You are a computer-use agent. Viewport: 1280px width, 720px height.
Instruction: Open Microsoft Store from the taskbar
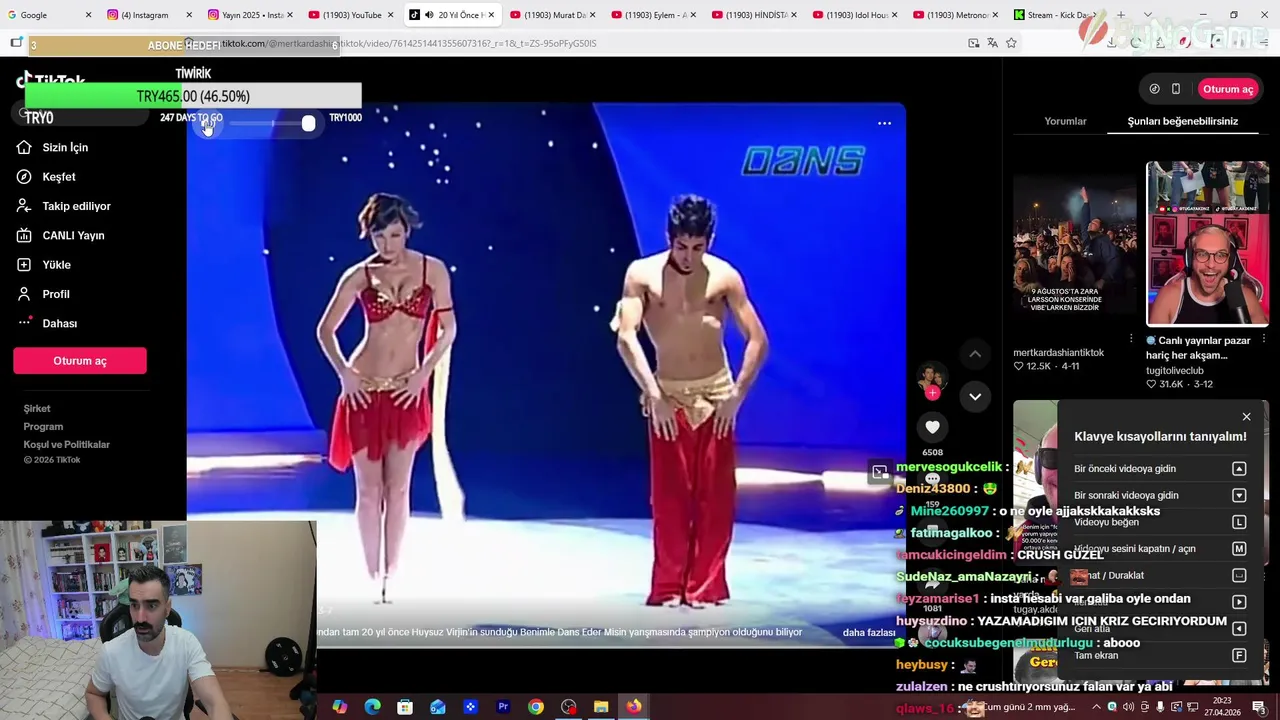405,707
